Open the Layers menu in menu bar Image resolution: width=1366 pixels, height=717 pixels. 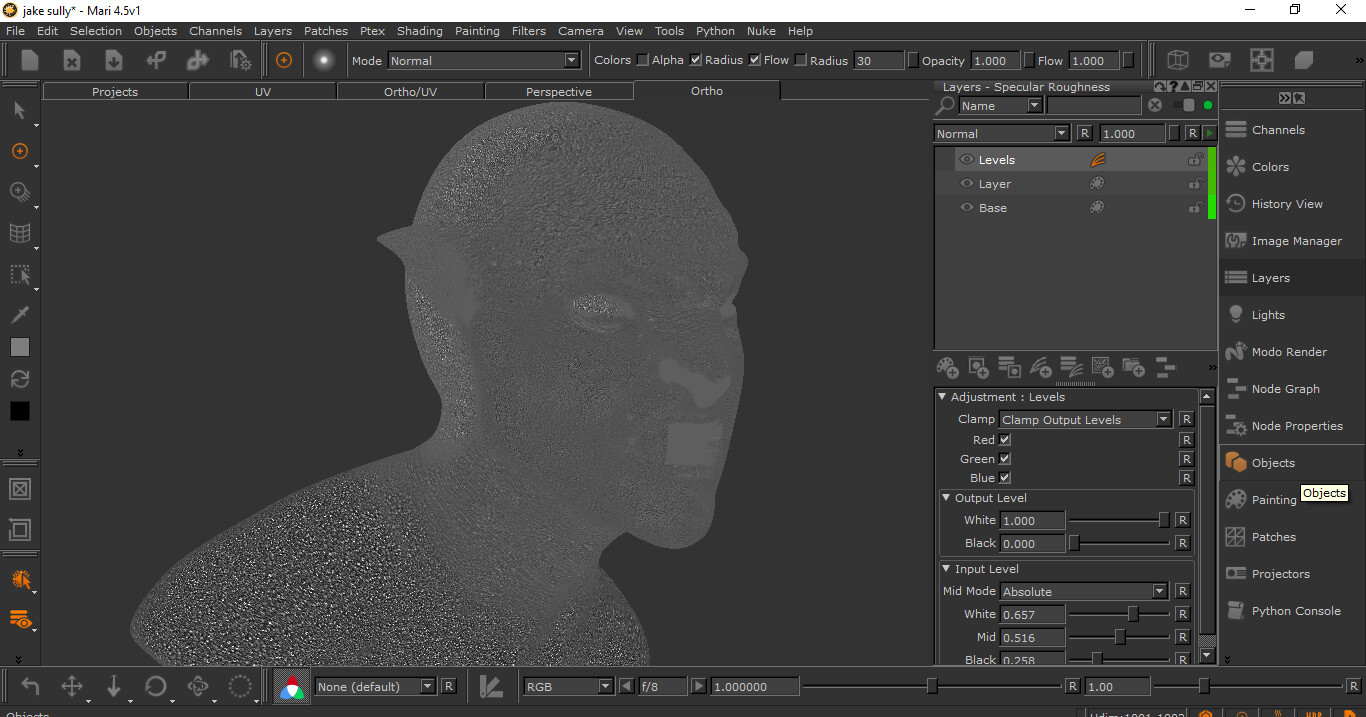tap(272, 31)
